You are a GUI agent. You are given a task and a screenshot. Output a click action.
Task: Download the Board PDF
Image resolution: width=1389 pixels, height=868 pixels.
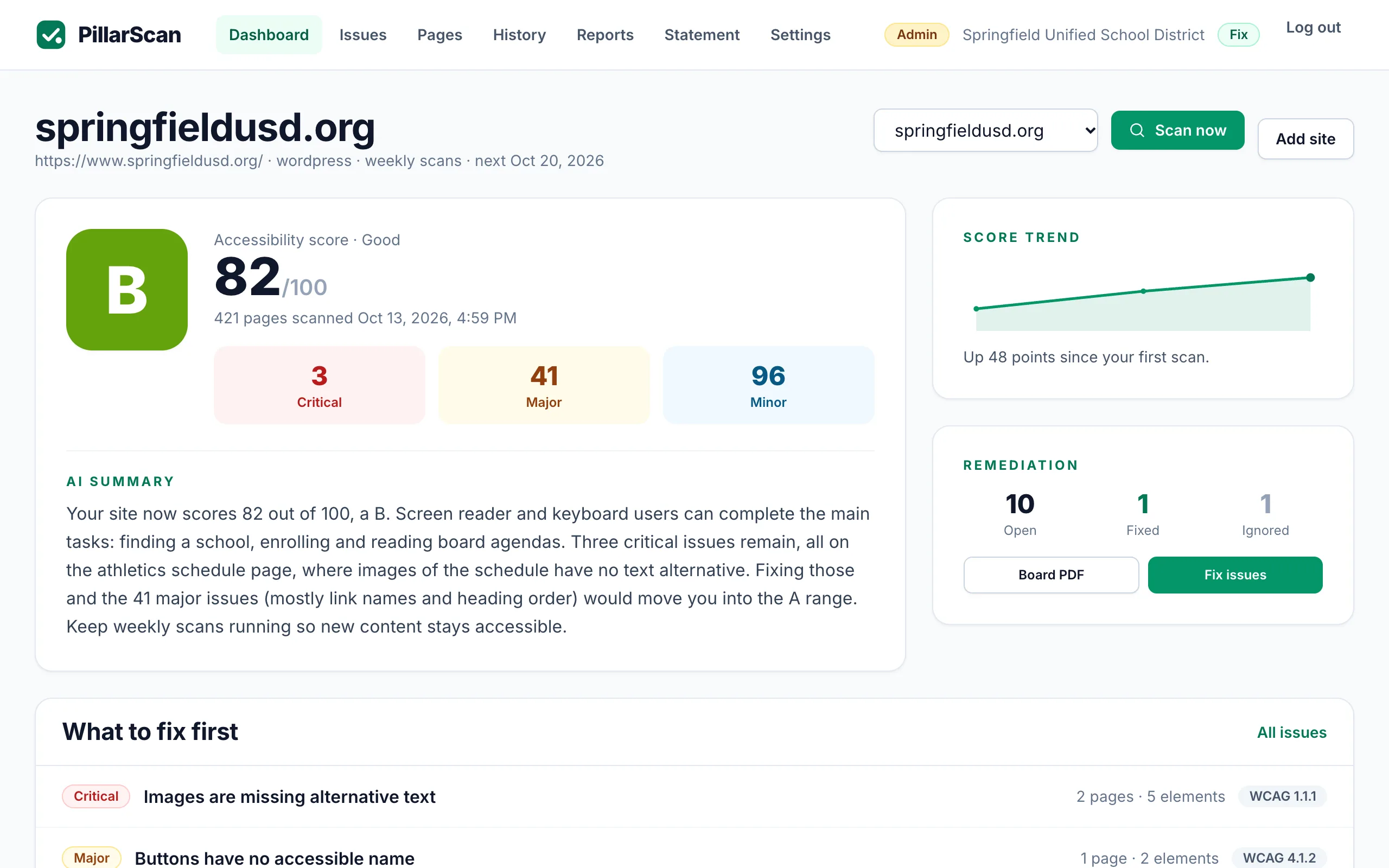pyautogui.click(x=1051, y=575)
